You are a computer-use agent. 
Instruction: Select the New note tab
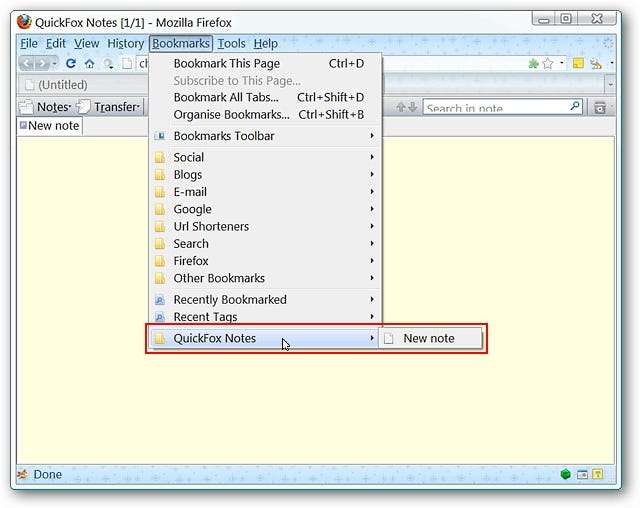point(50,126)
